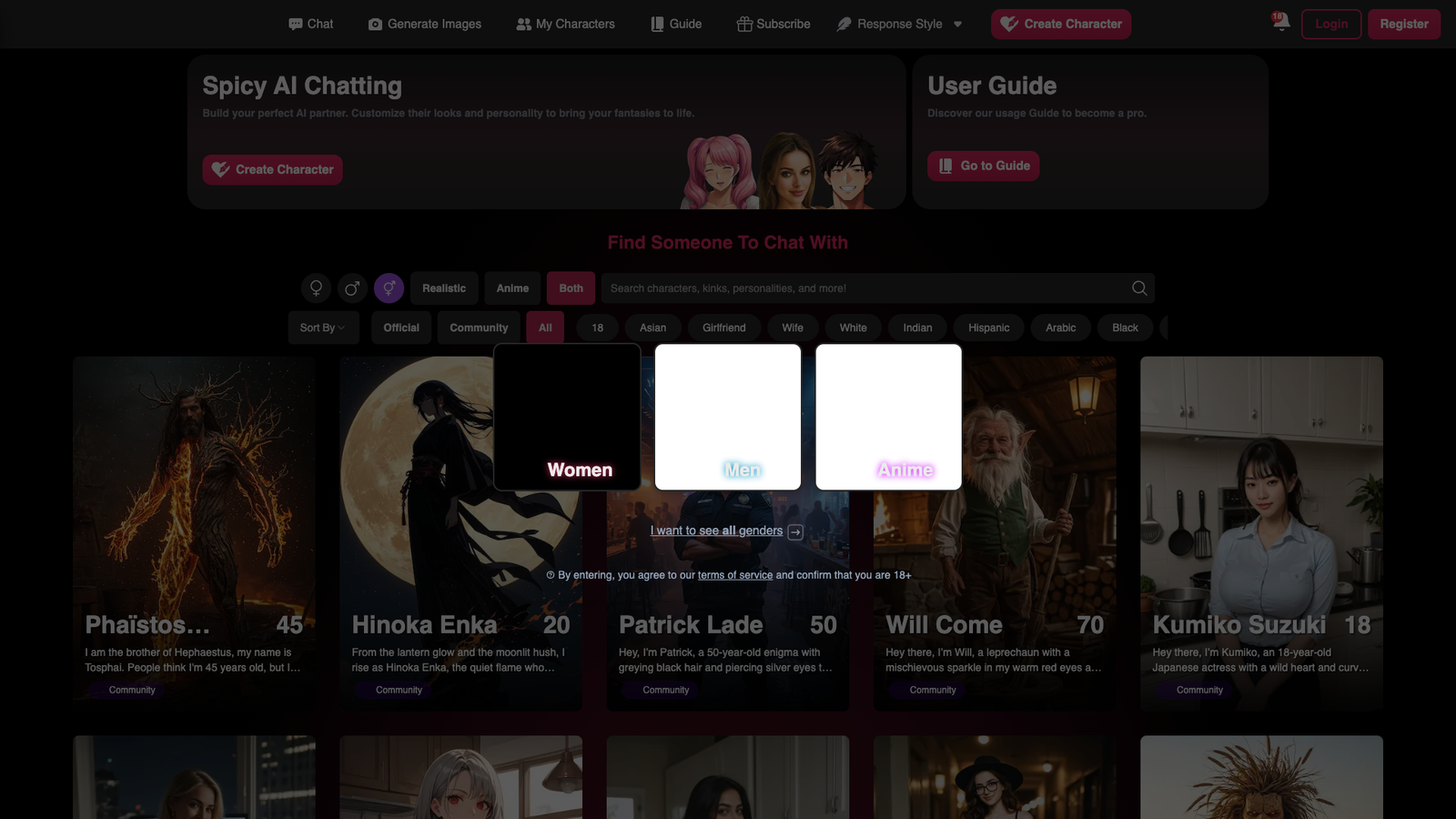Select the 18 tag chip
This screenshot has width=1456, height=819.
[598, 328]
